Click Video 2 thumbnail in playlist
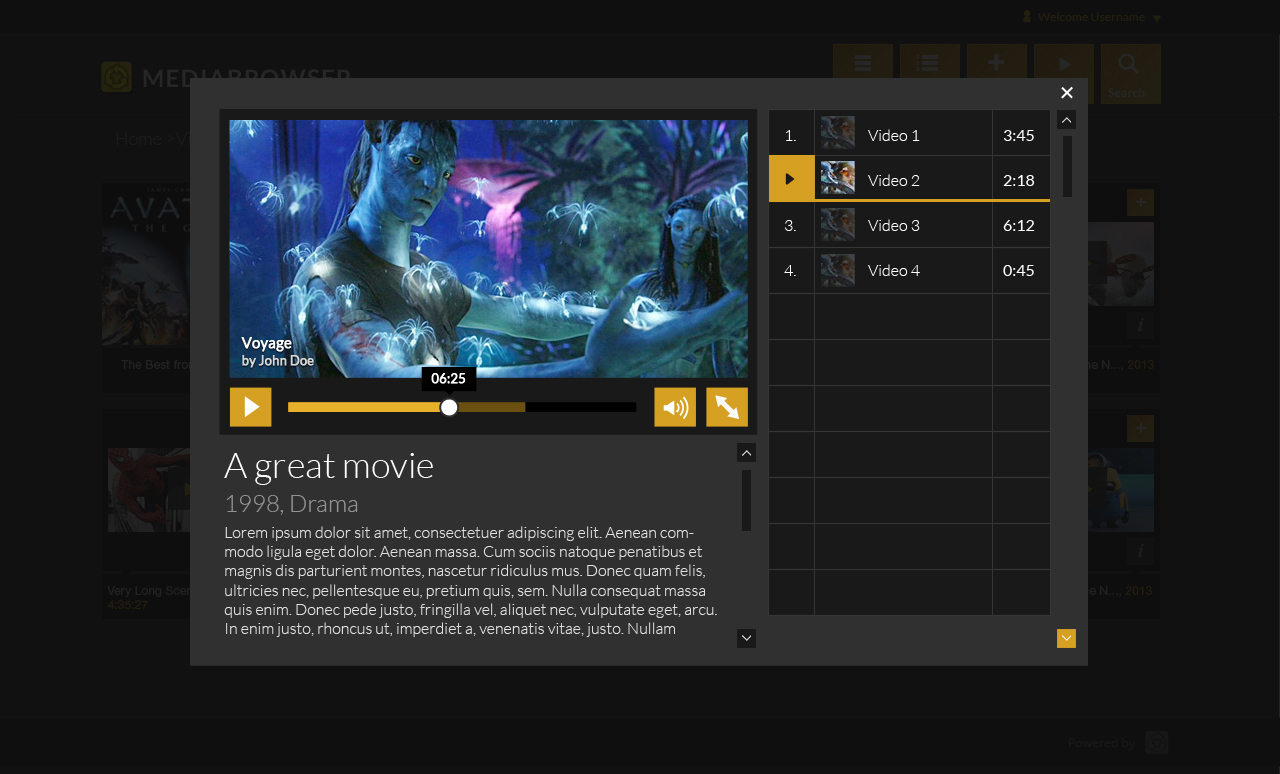The image size is (1280, 774). (x=838, y=178)
